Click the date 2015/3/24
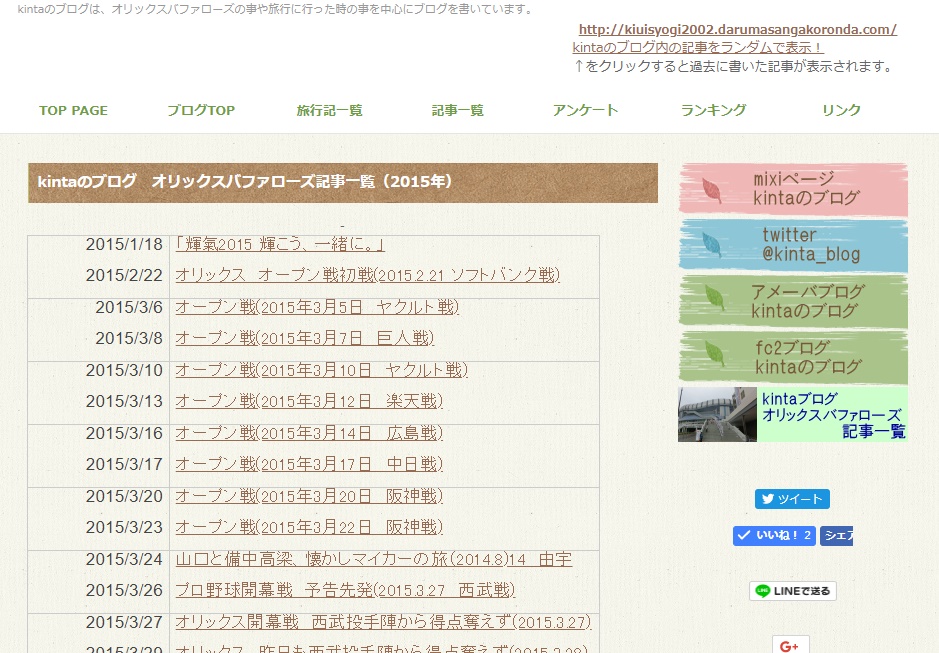The width and height of the screenshot is (939, 653). tap(124, 560)
